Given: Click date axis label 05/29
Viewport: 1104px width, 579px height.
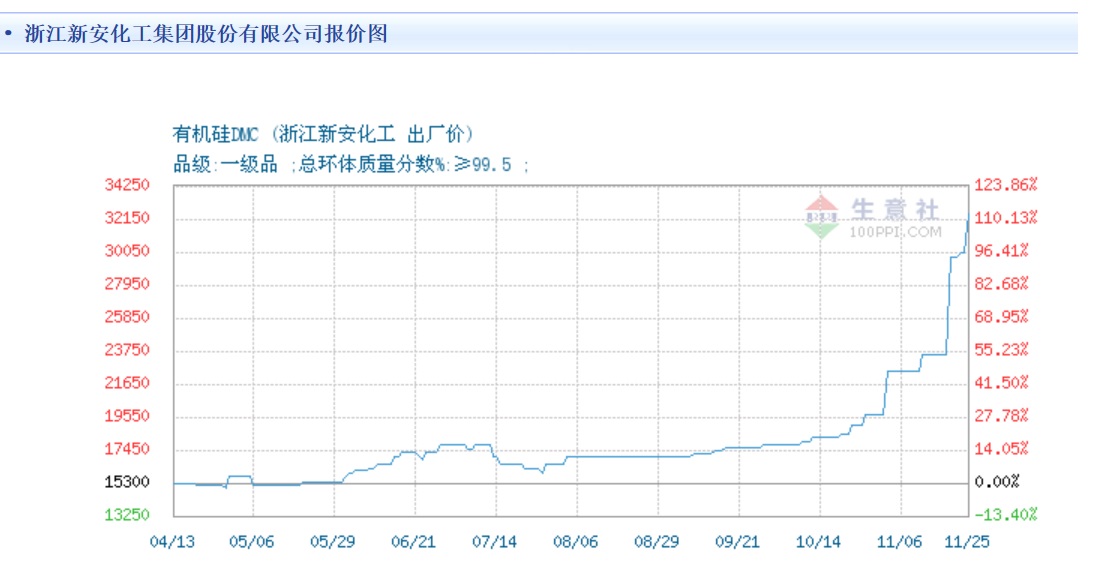Looking at the screenshot, I should pyautogui.click(x=332, y=542).
